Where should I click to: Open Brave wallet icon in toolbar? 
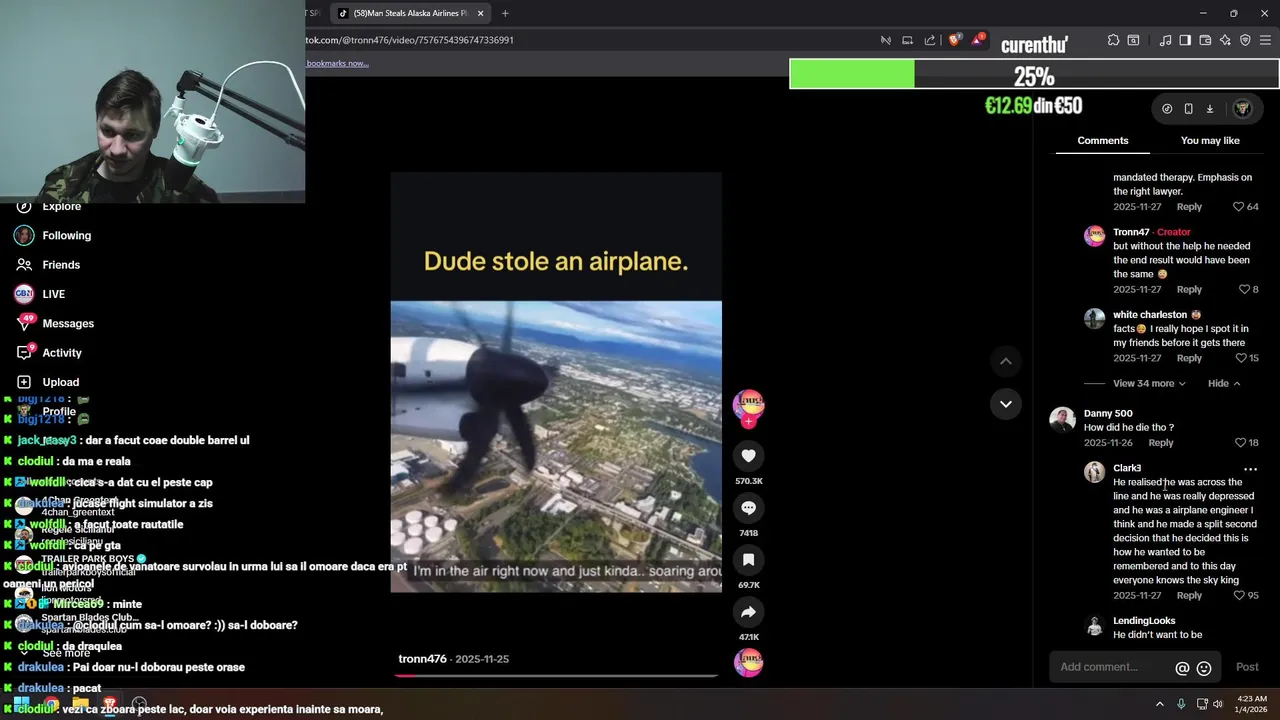tap(1205, 40)
